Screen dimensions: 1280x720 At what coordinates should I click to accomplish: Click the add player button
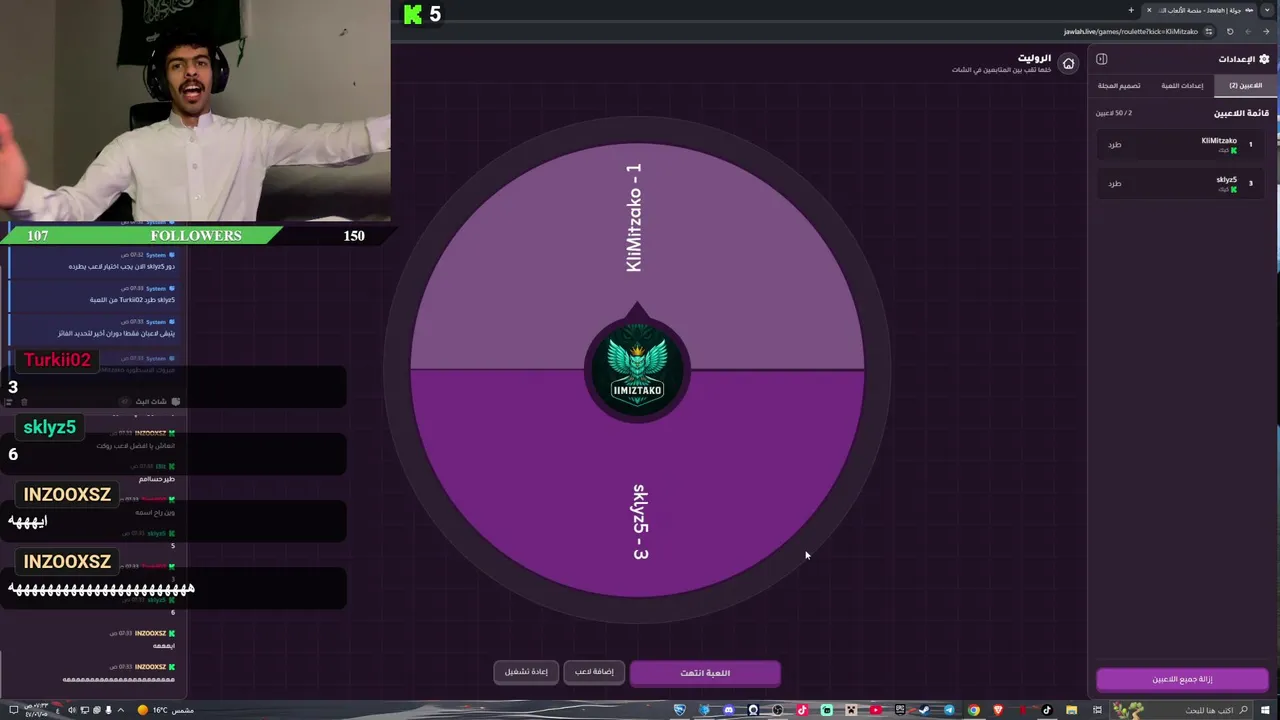[x=594, y=672]
